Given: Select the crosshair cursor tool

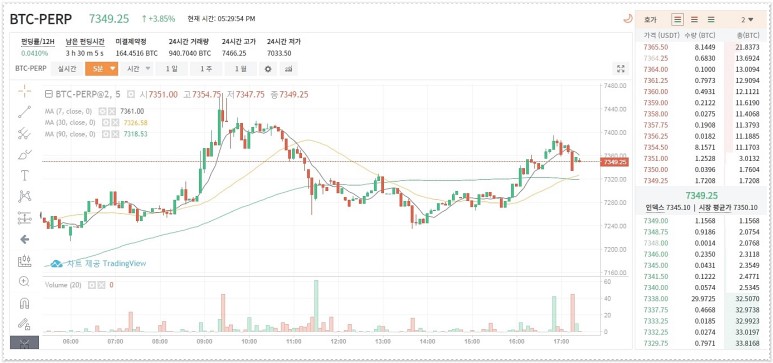Looking at the screenshot, I should [x=24, y=91].
